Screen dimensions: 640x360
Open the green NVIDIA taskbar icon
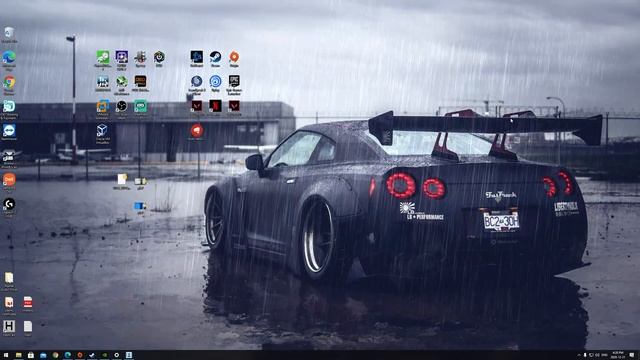pyautogui.click(x=104, y=355)
